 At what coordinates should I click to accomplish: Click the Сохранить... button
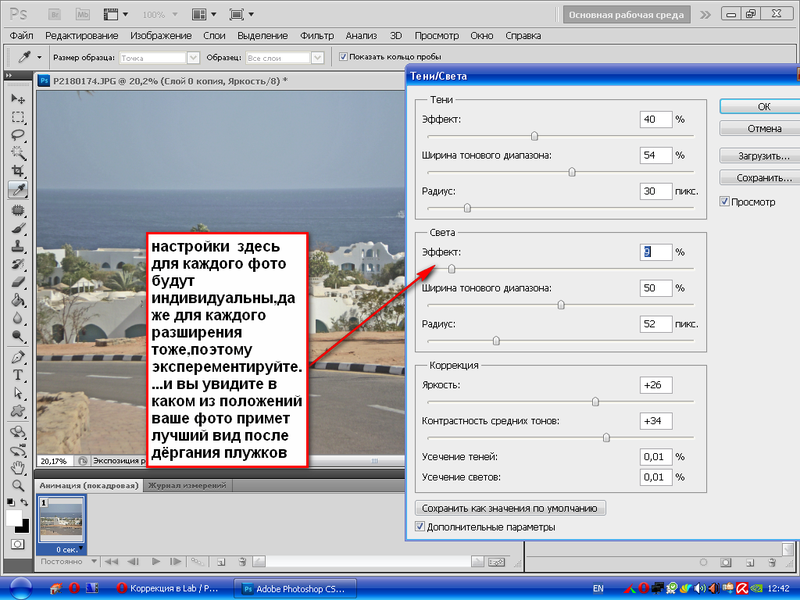pos(760,178)
